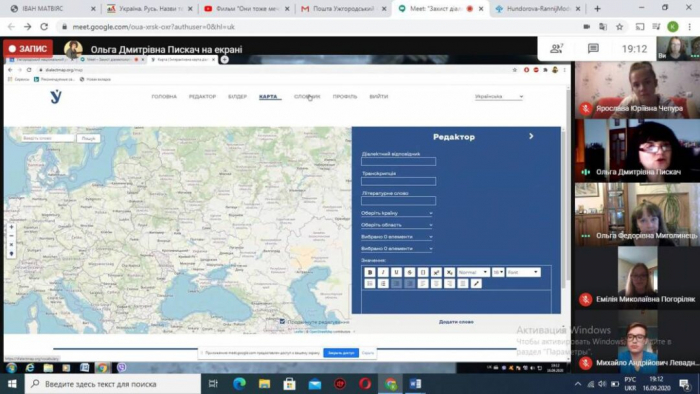Click the blue stop sharing button
700x394 pixels.
341,353
